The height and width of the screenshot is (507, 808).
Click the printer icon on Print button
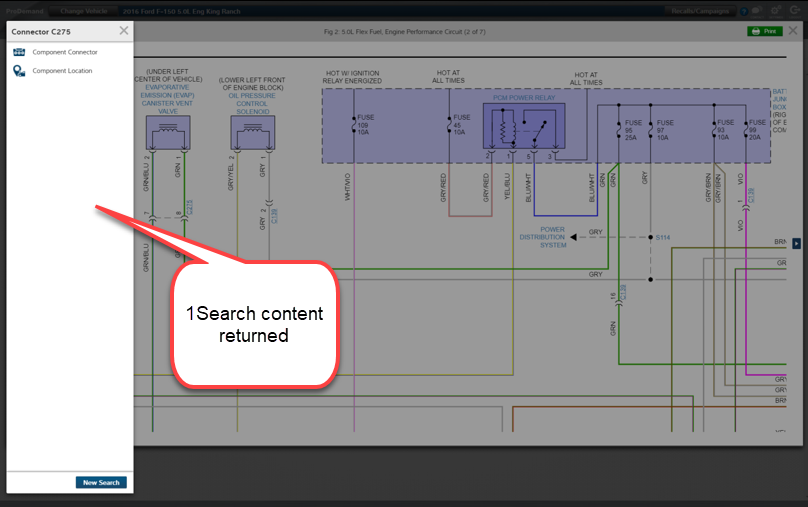755,31
